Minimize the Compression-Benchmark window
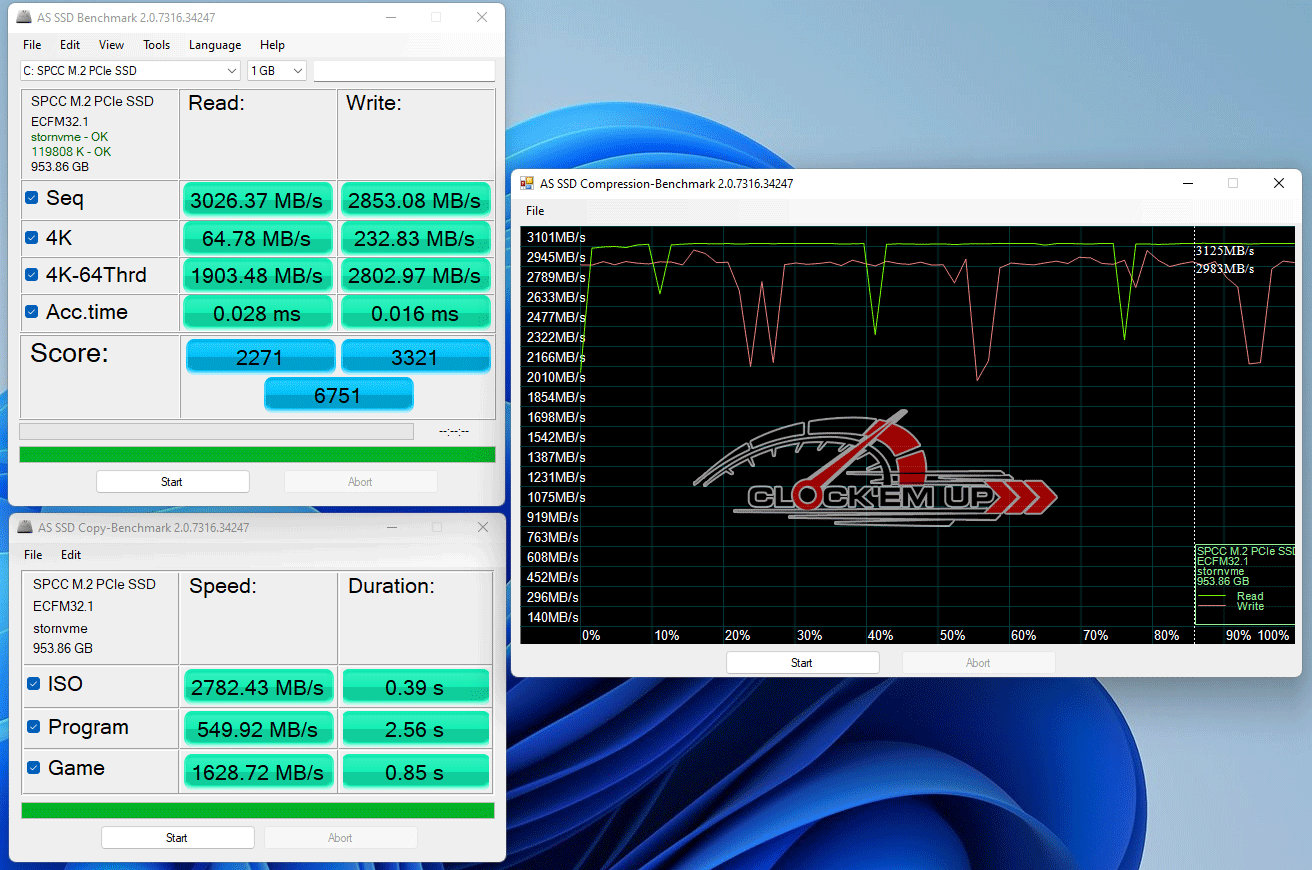The width and height of the screenshot is (1312, 870). pos(1187,184)
